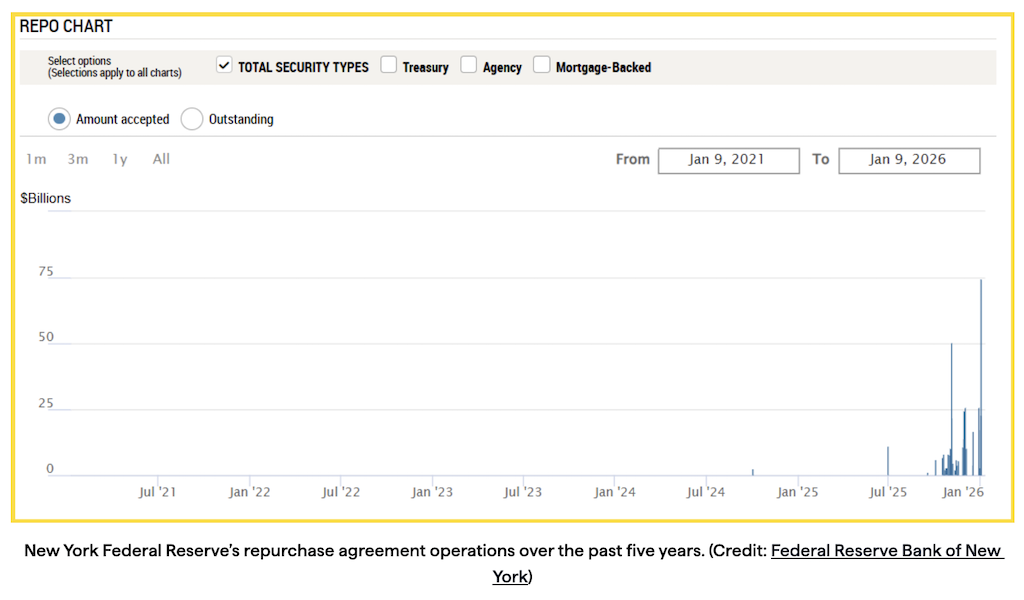
Task: Enable the Treasury checkbox
Action: [x=389, y=66]
